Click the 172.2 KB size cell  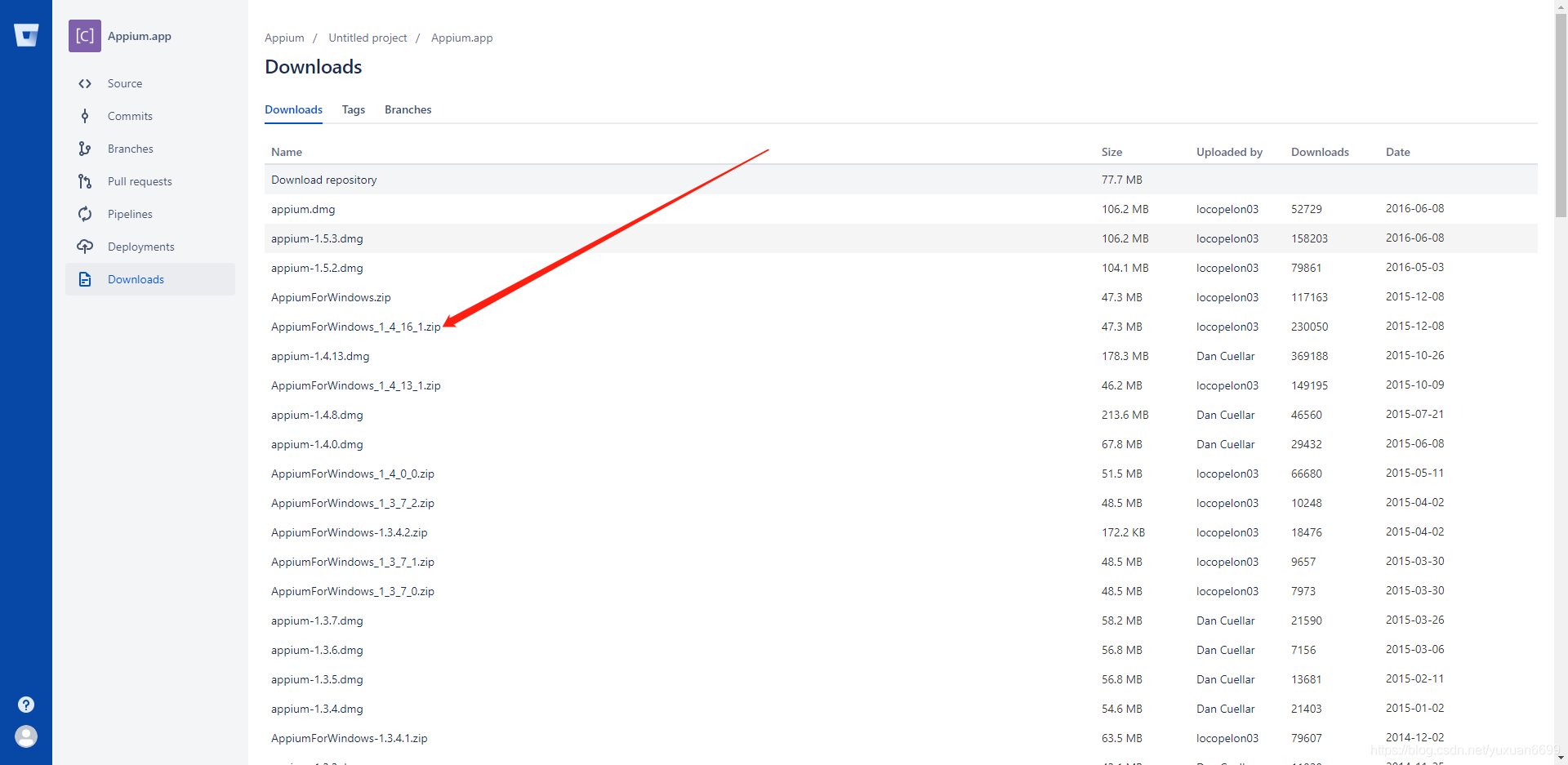pyautogui.click(x=1123, y=532)
